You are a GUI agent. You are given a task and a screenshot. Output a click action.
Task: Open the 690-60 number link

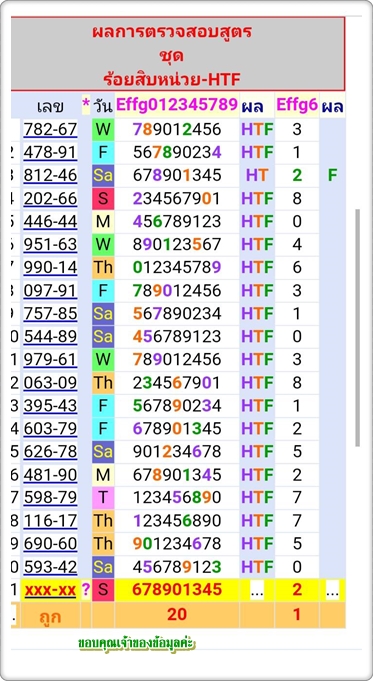pos(50,544)
